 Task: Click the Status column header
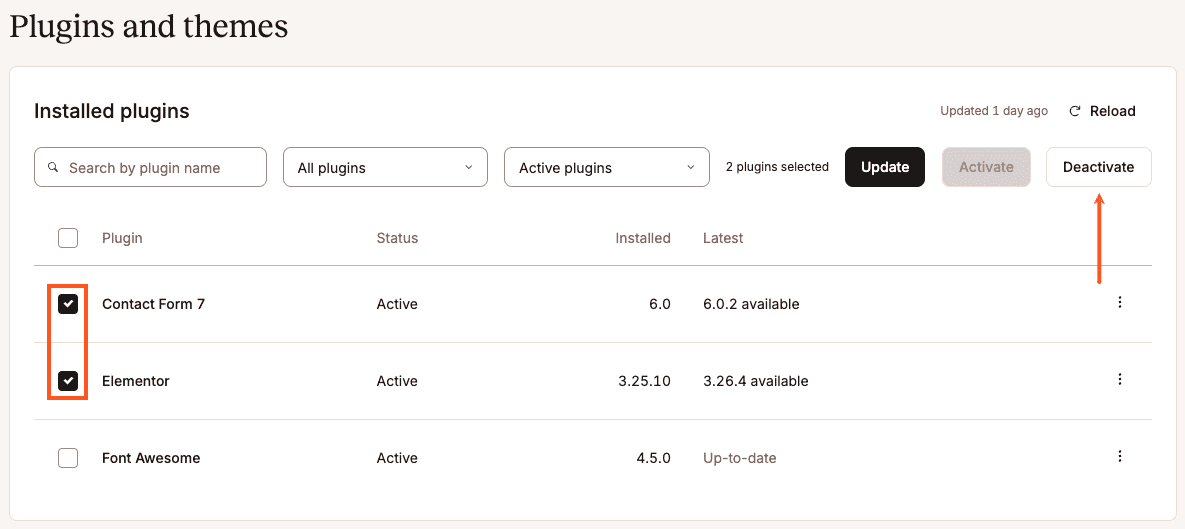click(x=397, y=238)
